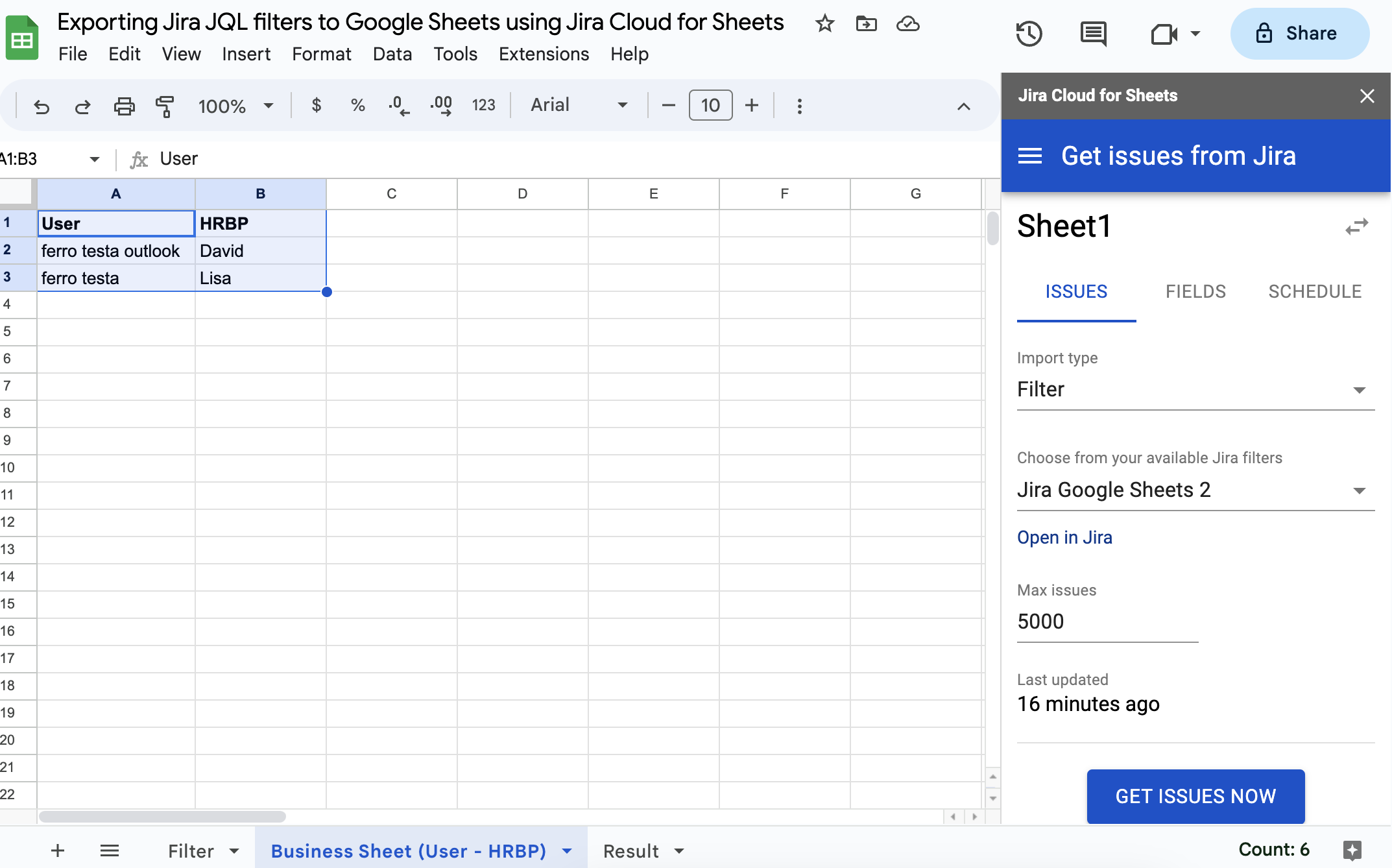The width and height of the screenshot is (1392, 868).
Task: Click Increase decimal places icon
Action: coord(441,106)
